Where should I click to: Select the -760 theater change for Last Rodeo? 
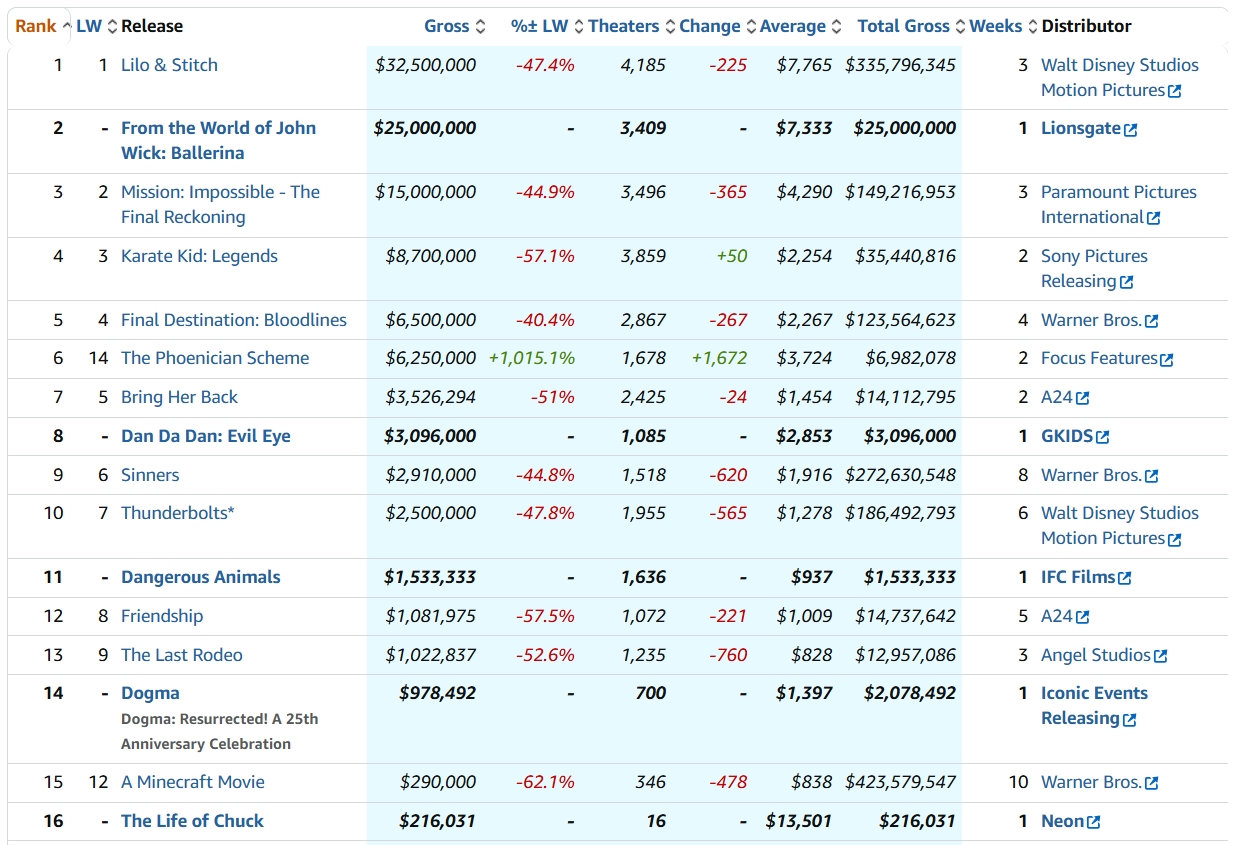[x=728, y=655]
